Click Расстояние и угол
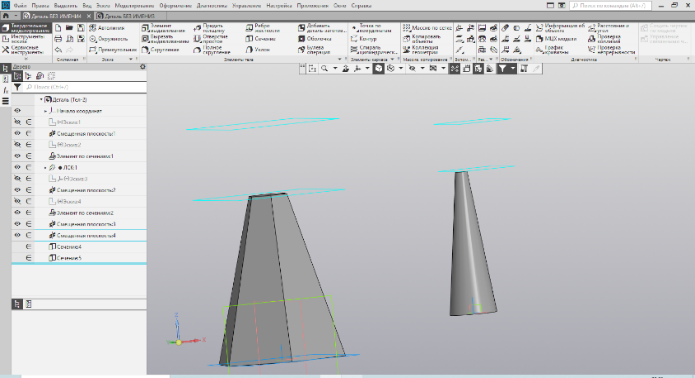This screenshot has width=695, height=378. tap(608, 28)
